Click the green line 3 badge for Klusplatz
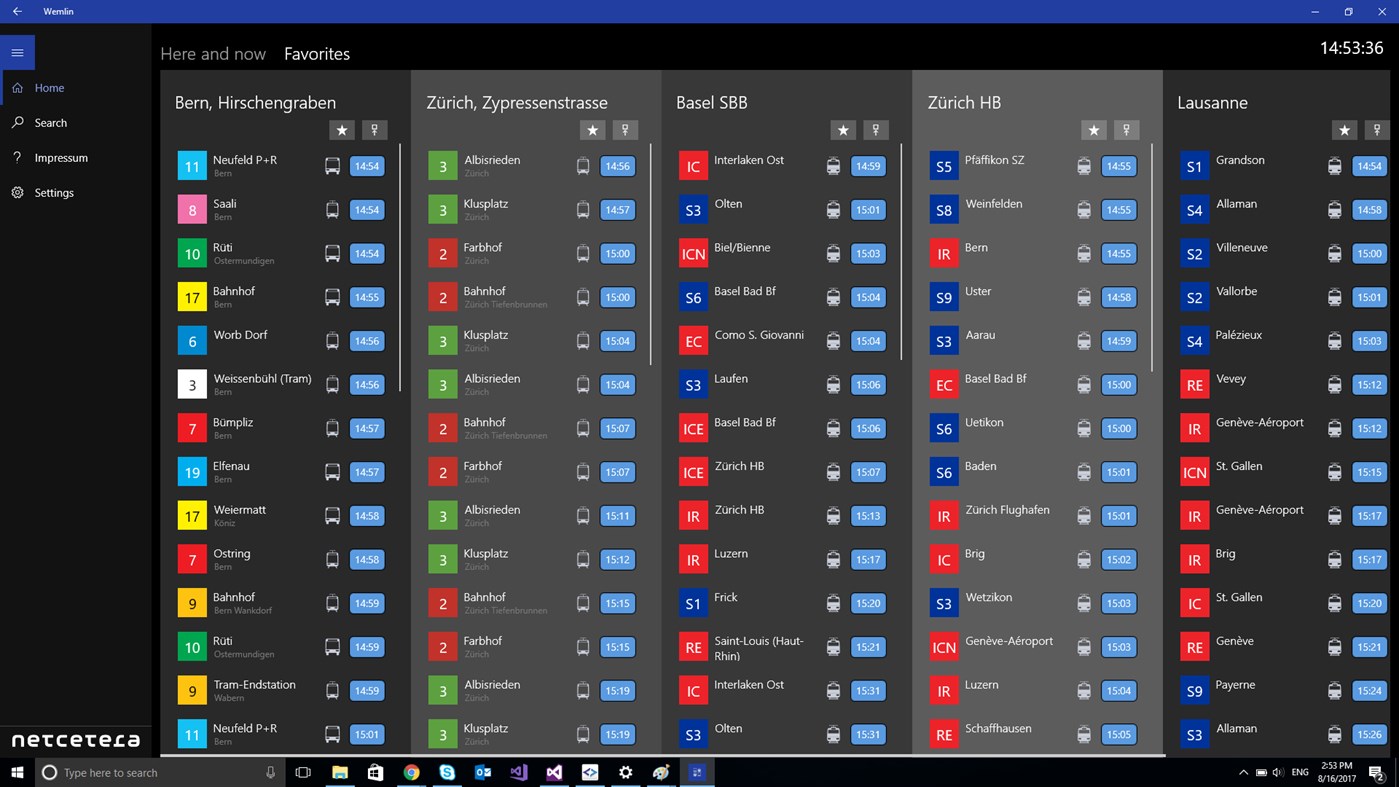1399x787 pixels. (x=442, y=209)
